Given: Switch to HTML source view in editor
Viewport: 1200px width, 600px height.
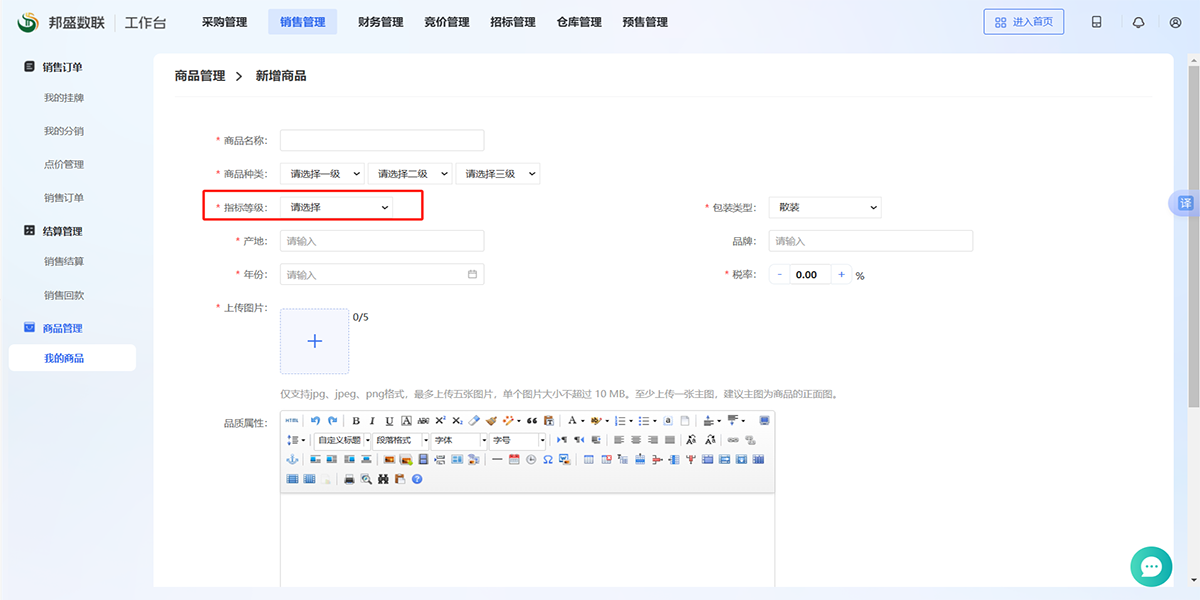Looking at the screenshot, I should click(x=292, y=420).
